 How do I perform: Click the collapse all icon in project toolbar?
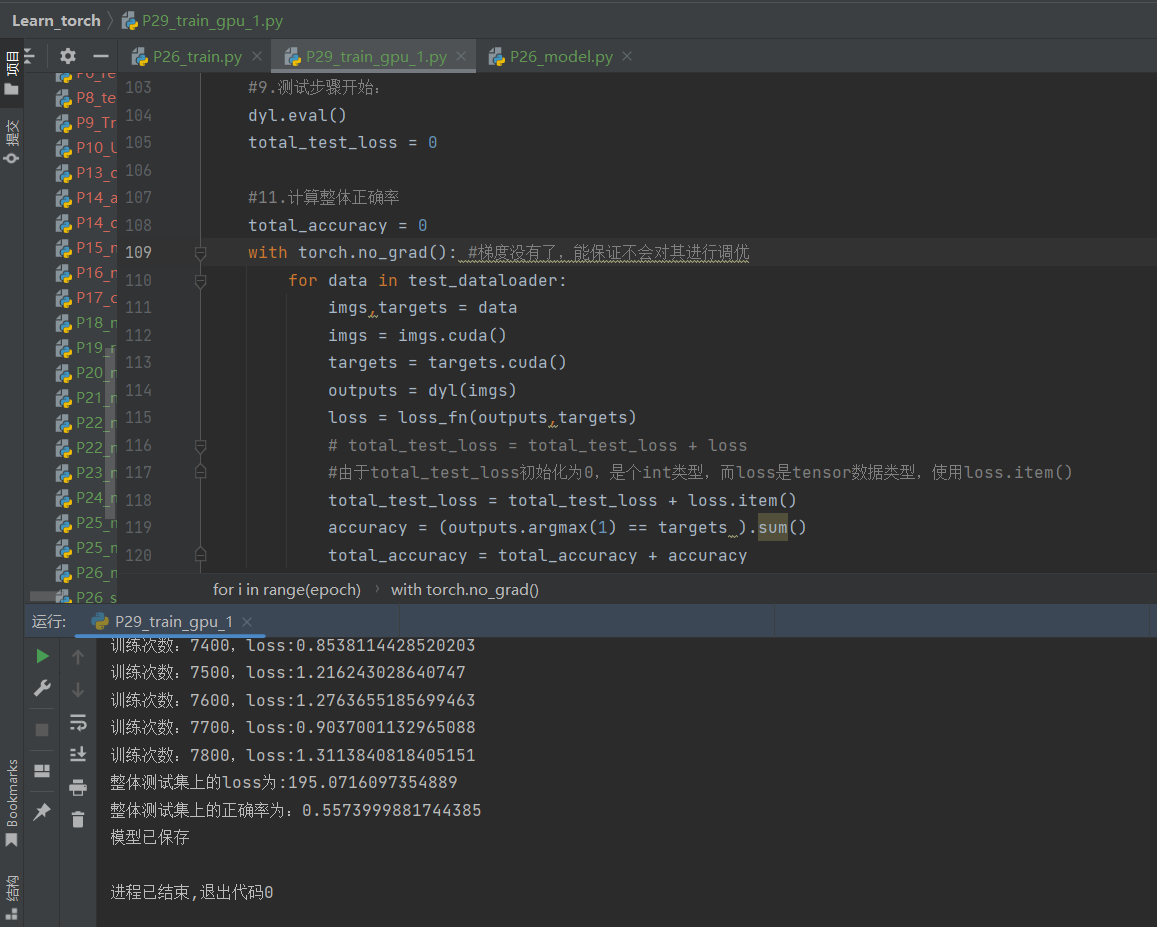tap(30, 56)
